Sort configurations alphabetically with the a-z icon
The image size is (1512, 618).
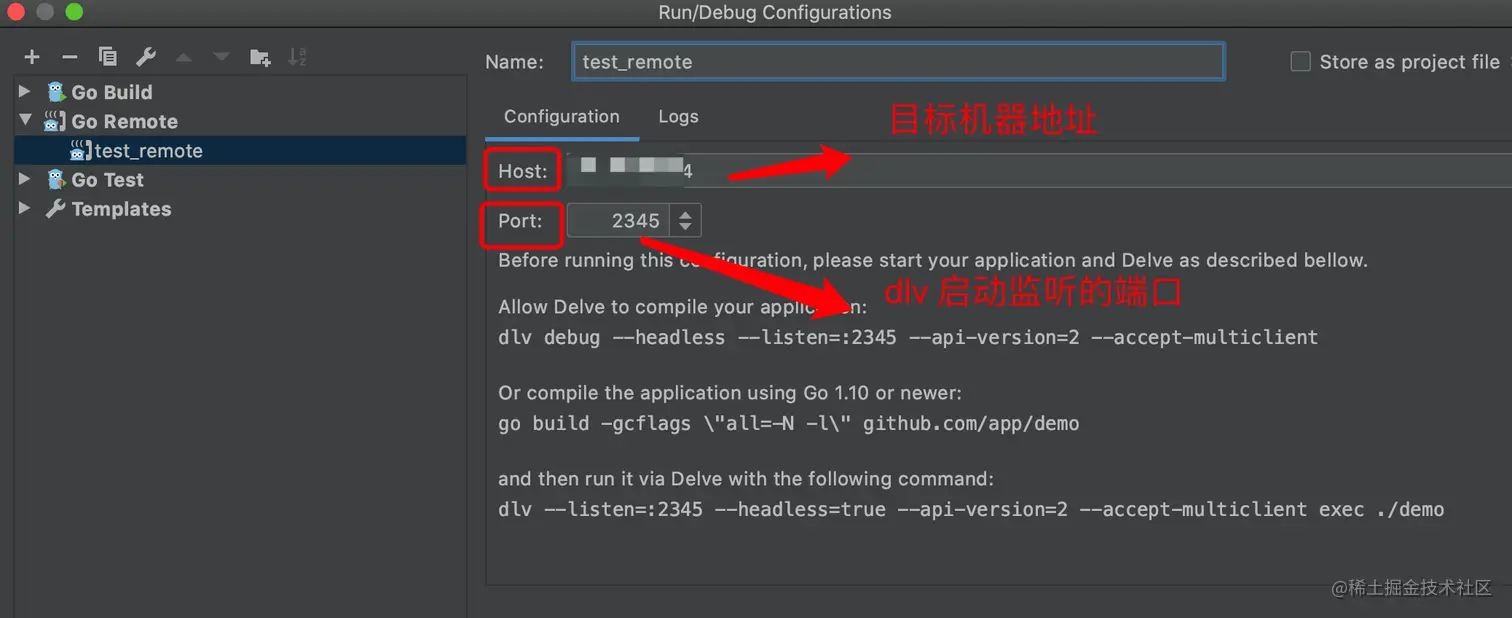(297, 57)
